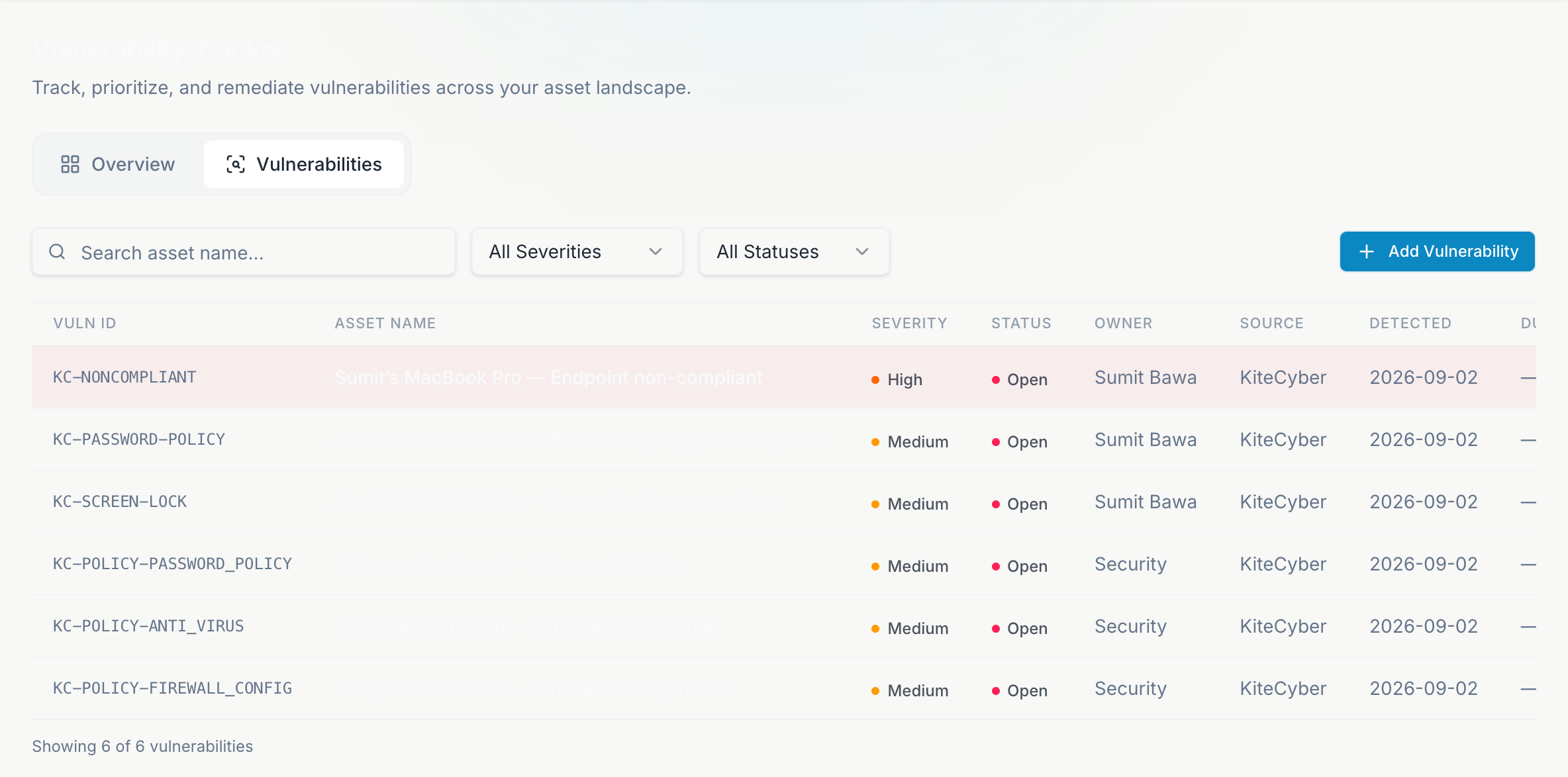
Task: Click the plus icon in Add Vulnerability
Action: pyautogui.click(x=1366, y=251)
